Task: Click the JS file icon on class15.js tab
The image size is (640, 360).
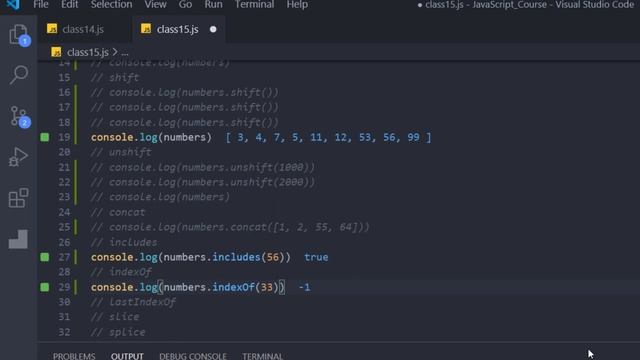Action: click(146, 29)
